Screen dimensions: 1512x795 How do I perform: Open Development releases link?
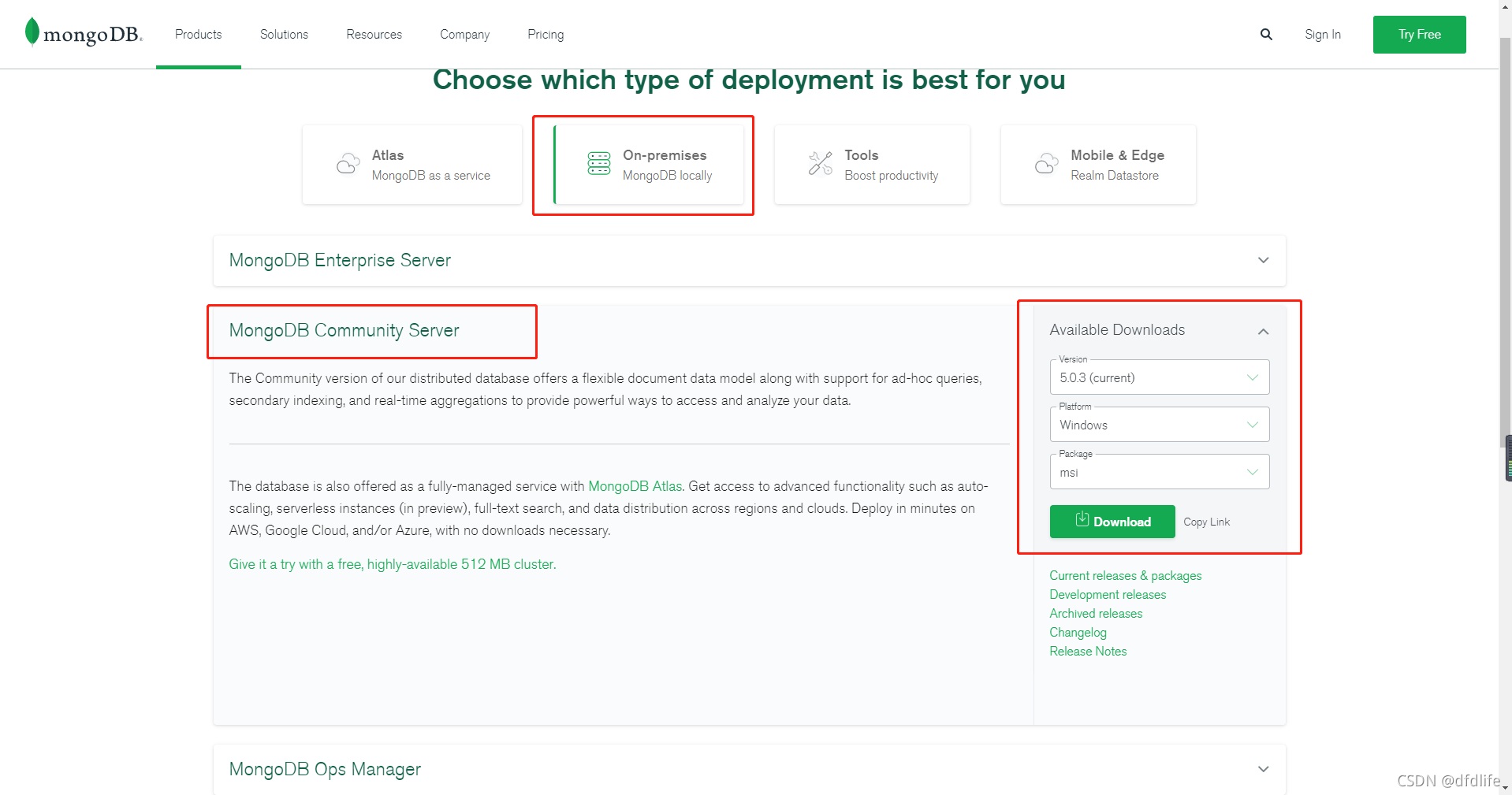[1108, 595]
